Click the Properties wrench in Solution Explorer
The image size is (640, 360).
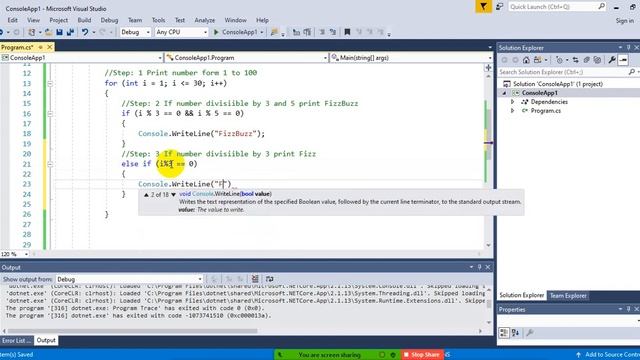coord(612,60)
